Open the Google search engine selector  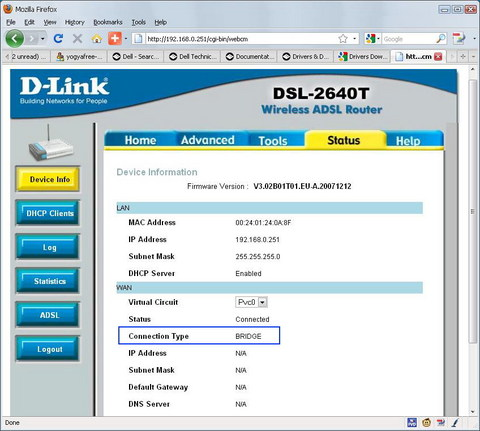point(372,39)
